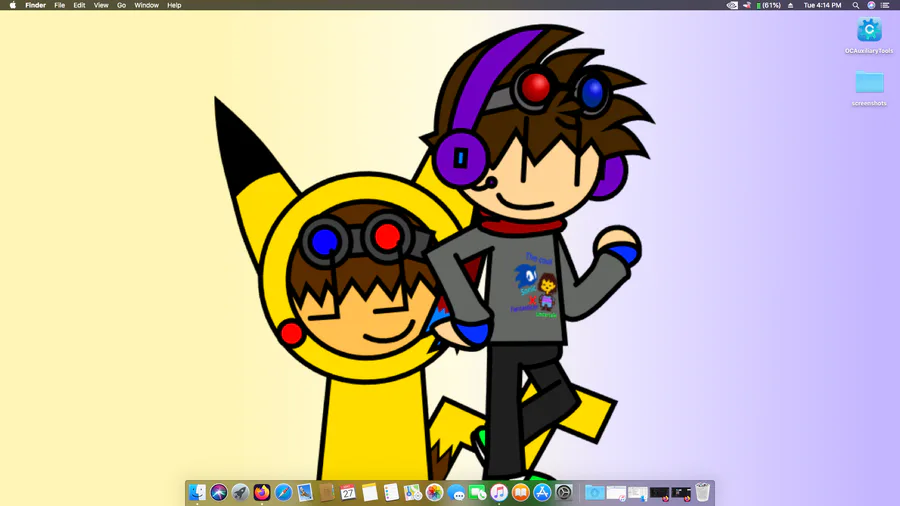Open the Notes app in Dock
900x506 pixels.
370,492
